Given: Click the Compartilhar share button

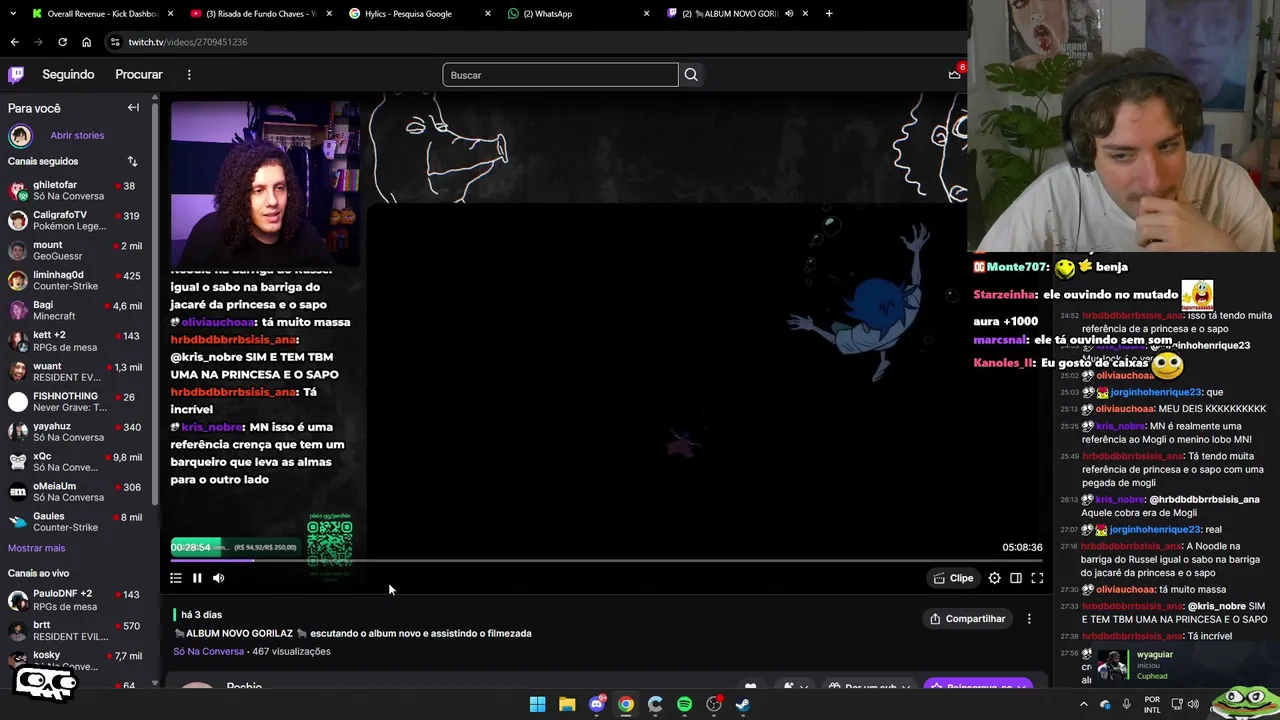Looking at the screenshot, I should pos(967,619).
